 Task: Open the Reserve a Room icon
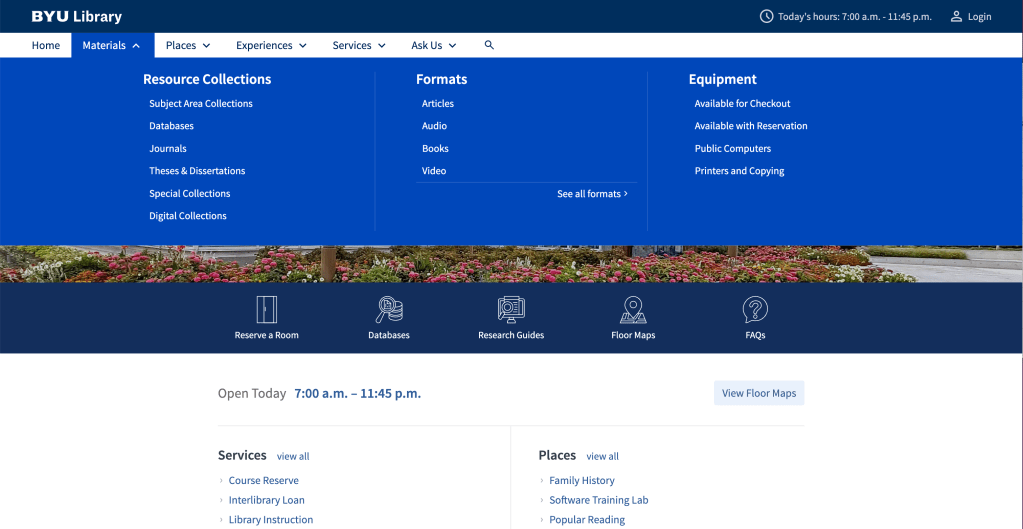coord(266,310)
